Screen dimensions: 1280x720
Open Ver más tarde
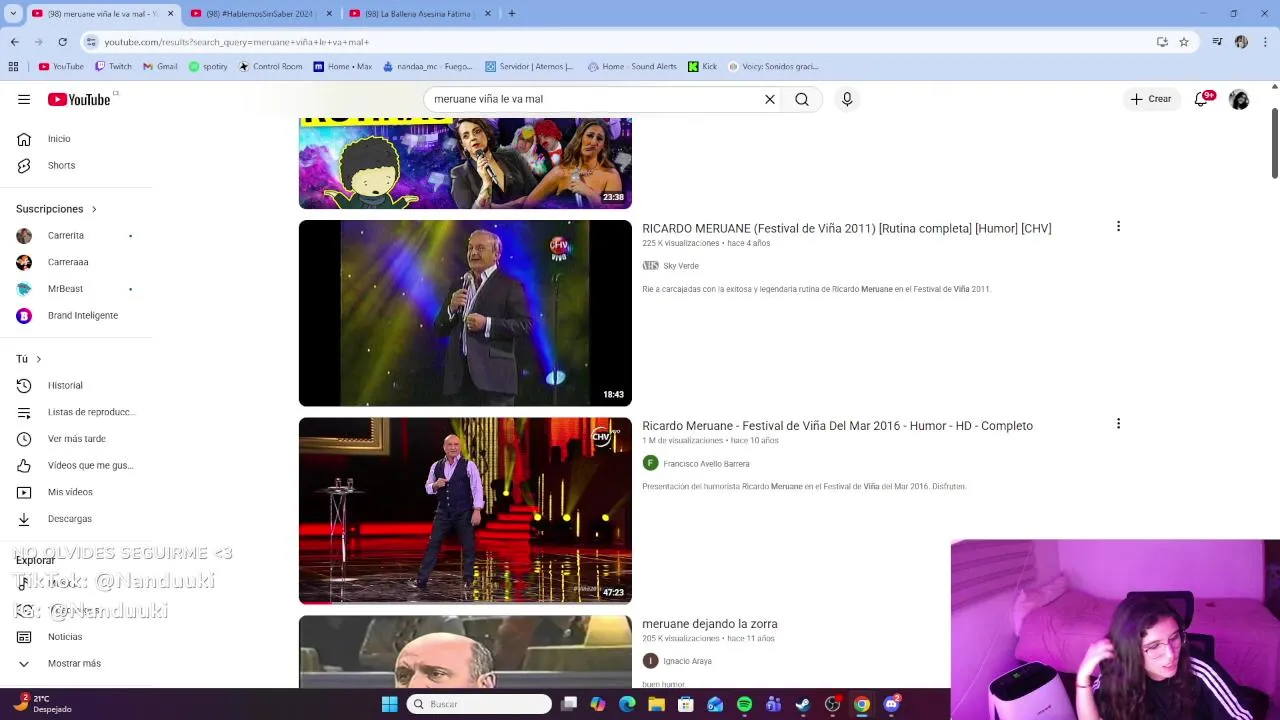(x=76, y=439)
